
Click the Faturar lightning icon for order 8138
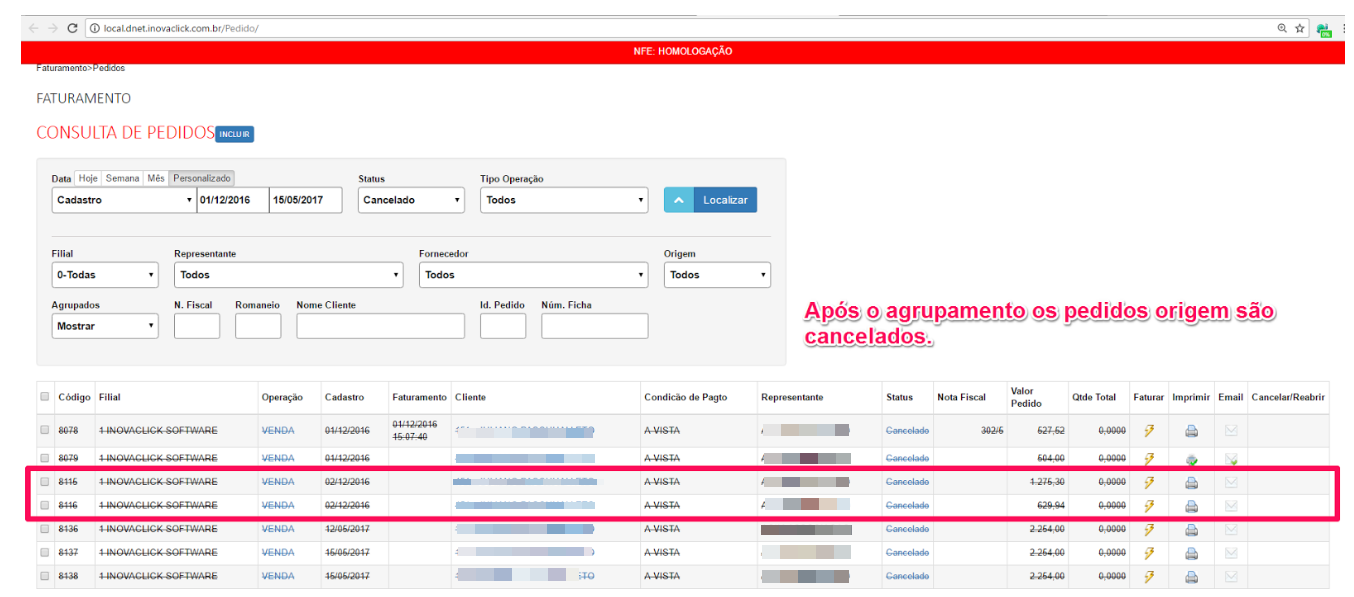(x=1148, y=576)
